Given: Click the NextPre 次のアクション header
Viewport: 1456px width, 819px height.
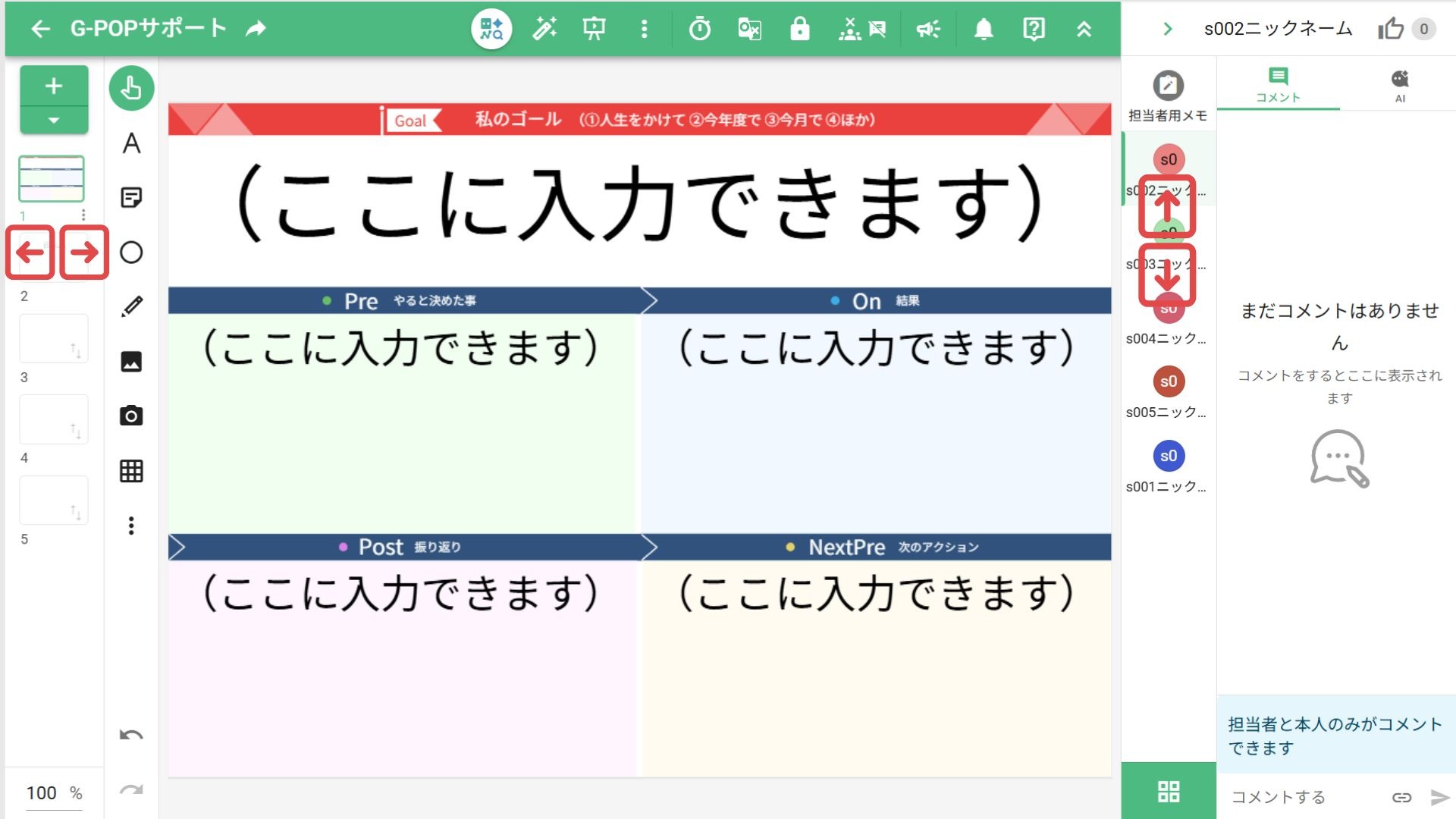Looking at the screenshot, I should (876, 547).
